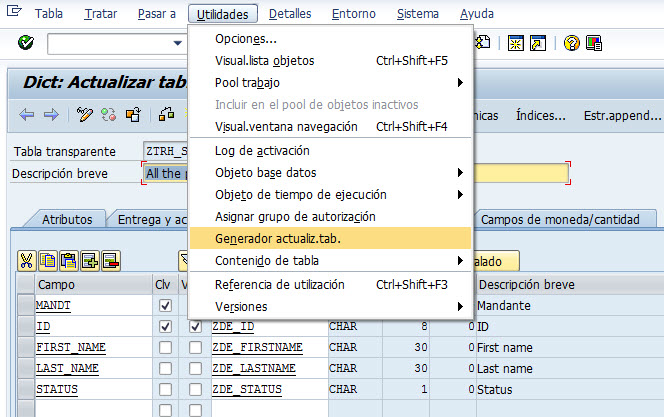664x417 pixels.
Task: Open the Pasar a menu
Action: [157, 14]
